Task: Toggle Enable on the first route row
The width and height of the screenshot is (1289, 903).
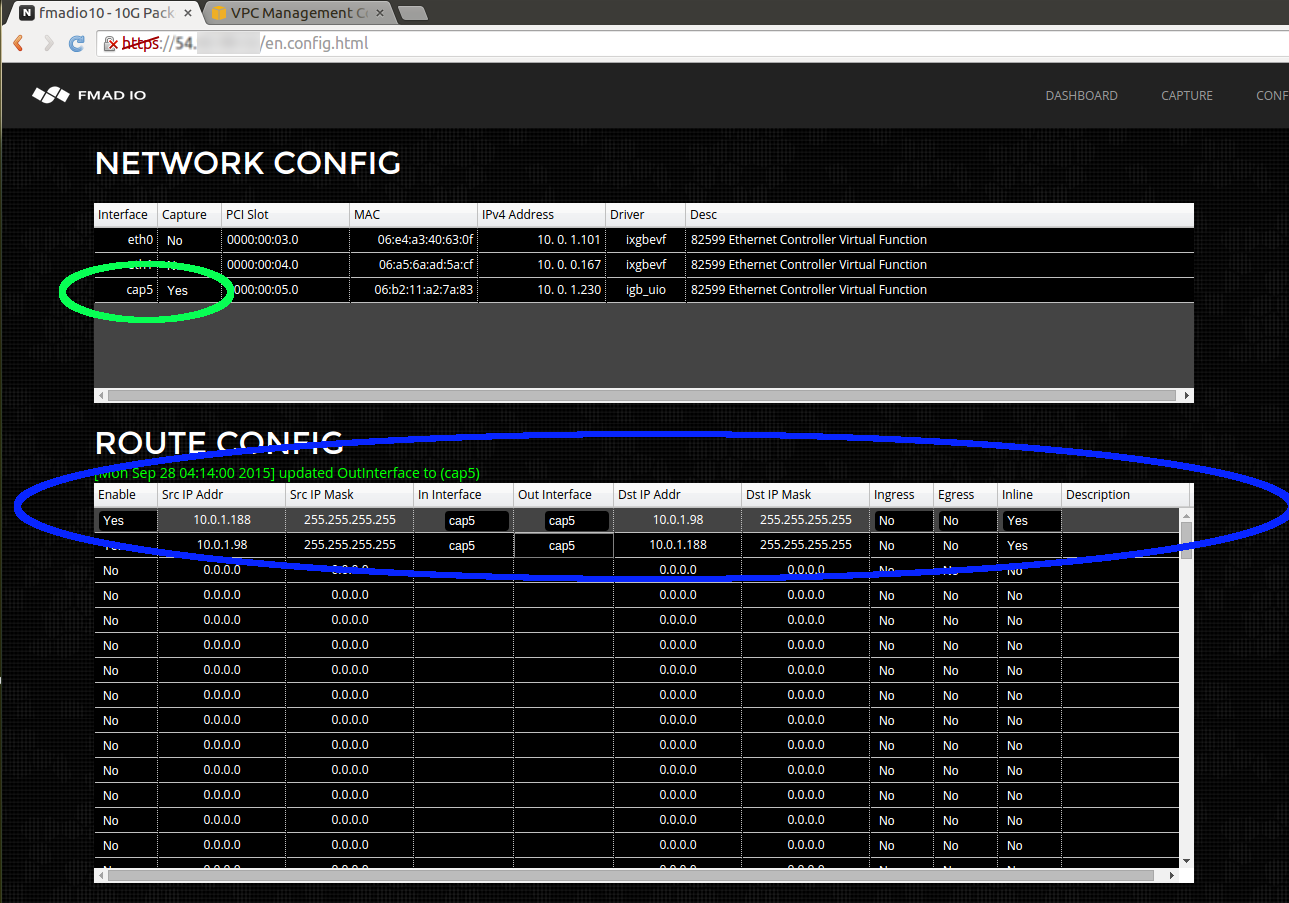Action: [125, 520]
